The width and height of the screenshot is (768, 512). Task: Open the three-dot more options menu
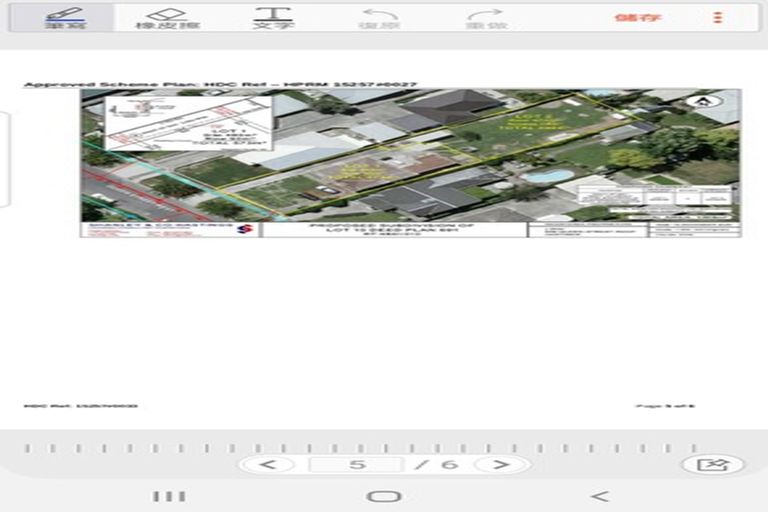[x=718, y=17]
